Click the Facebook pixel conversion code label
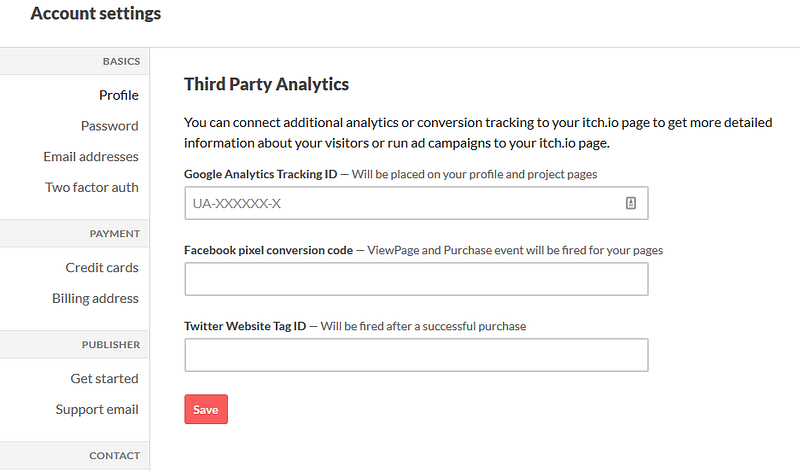 (268, 250)
